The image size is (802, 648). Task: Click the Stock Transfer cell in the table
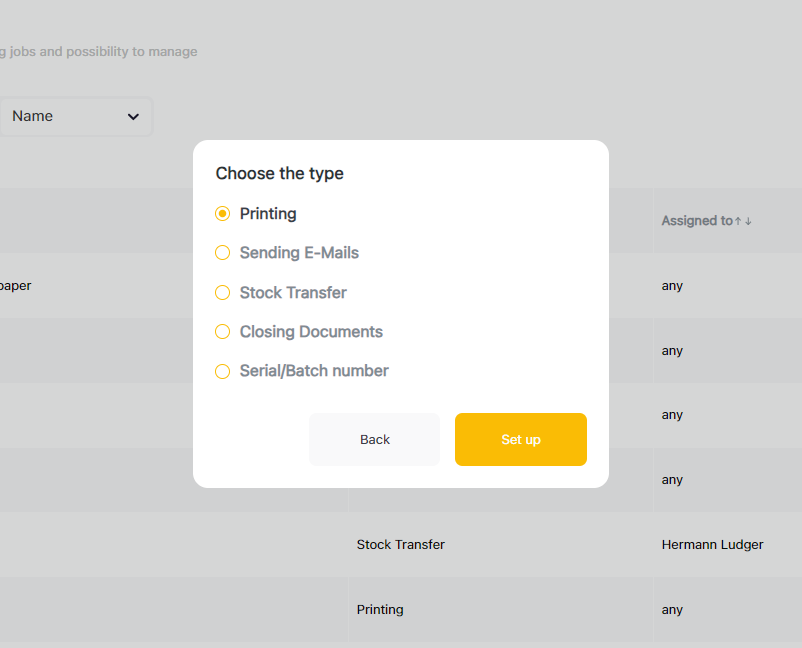pos(400,545)
